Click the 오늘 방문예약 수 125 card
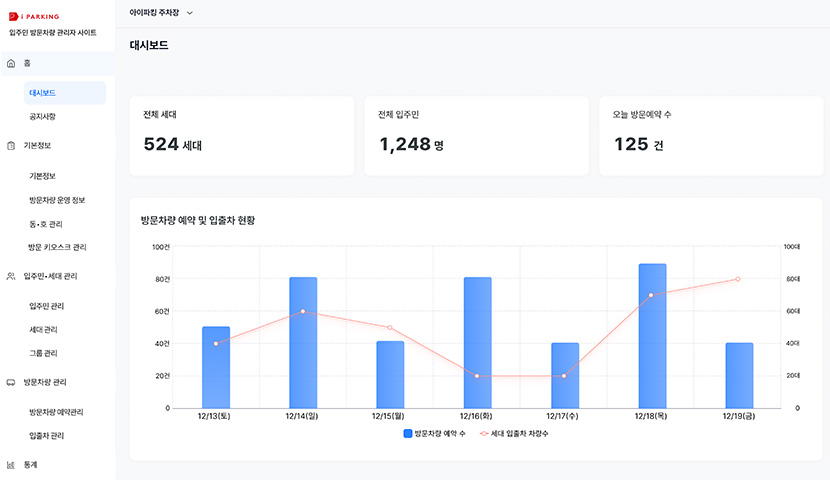 pos(711,136)
